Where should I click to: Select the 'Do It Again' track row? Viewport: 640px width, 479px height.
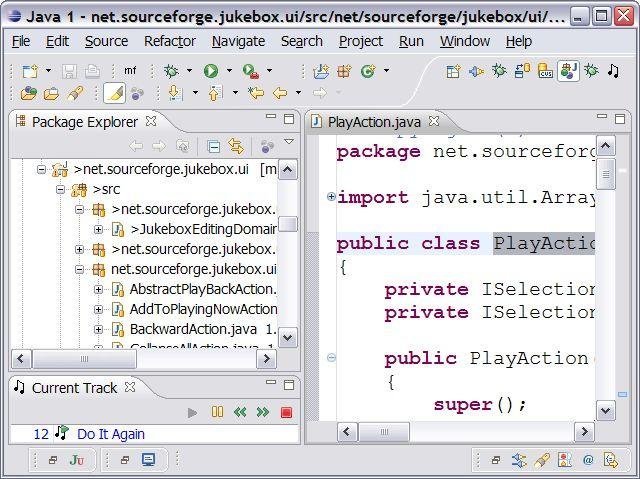click(x=154, y=434)
